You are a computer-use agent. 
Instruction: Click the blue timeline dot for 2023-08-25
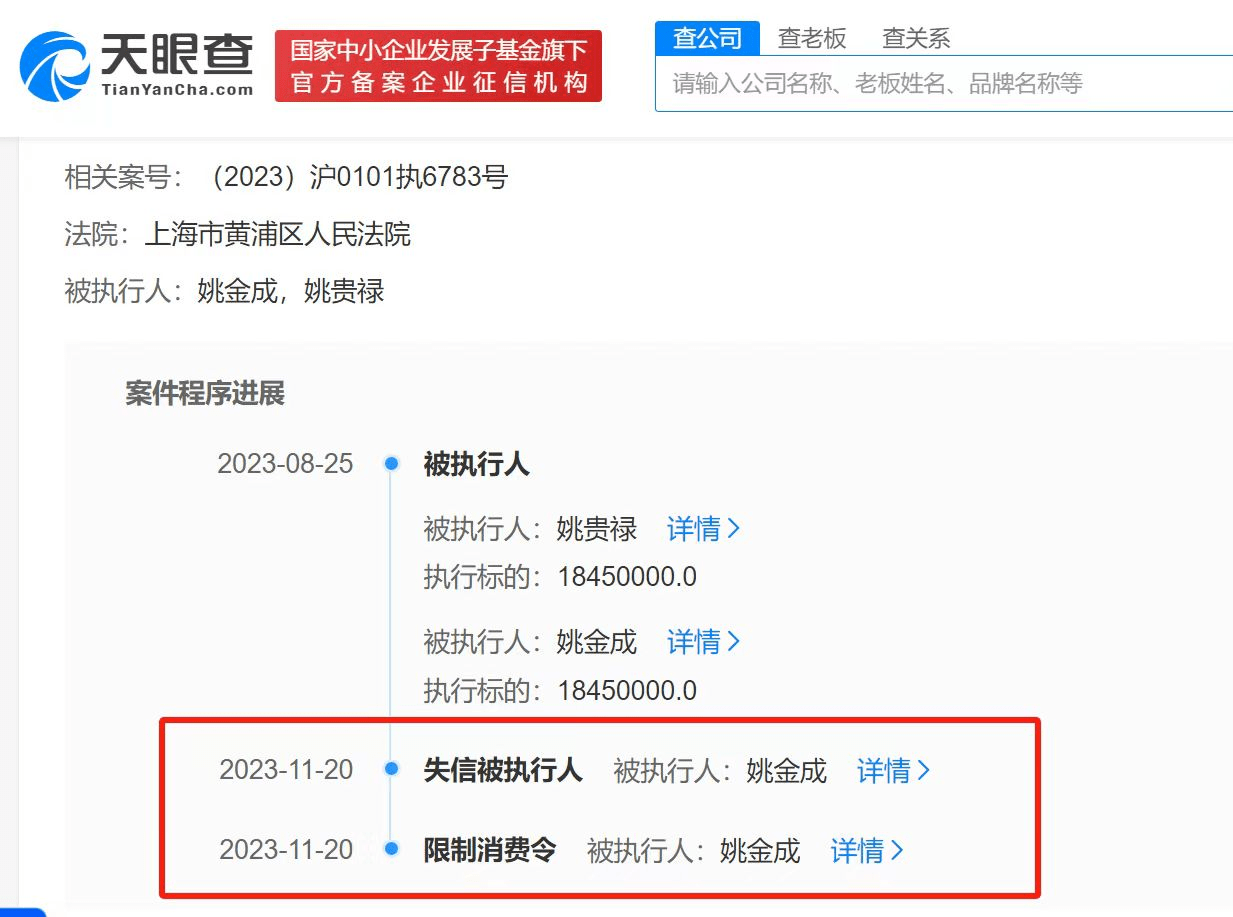point(390,463)
